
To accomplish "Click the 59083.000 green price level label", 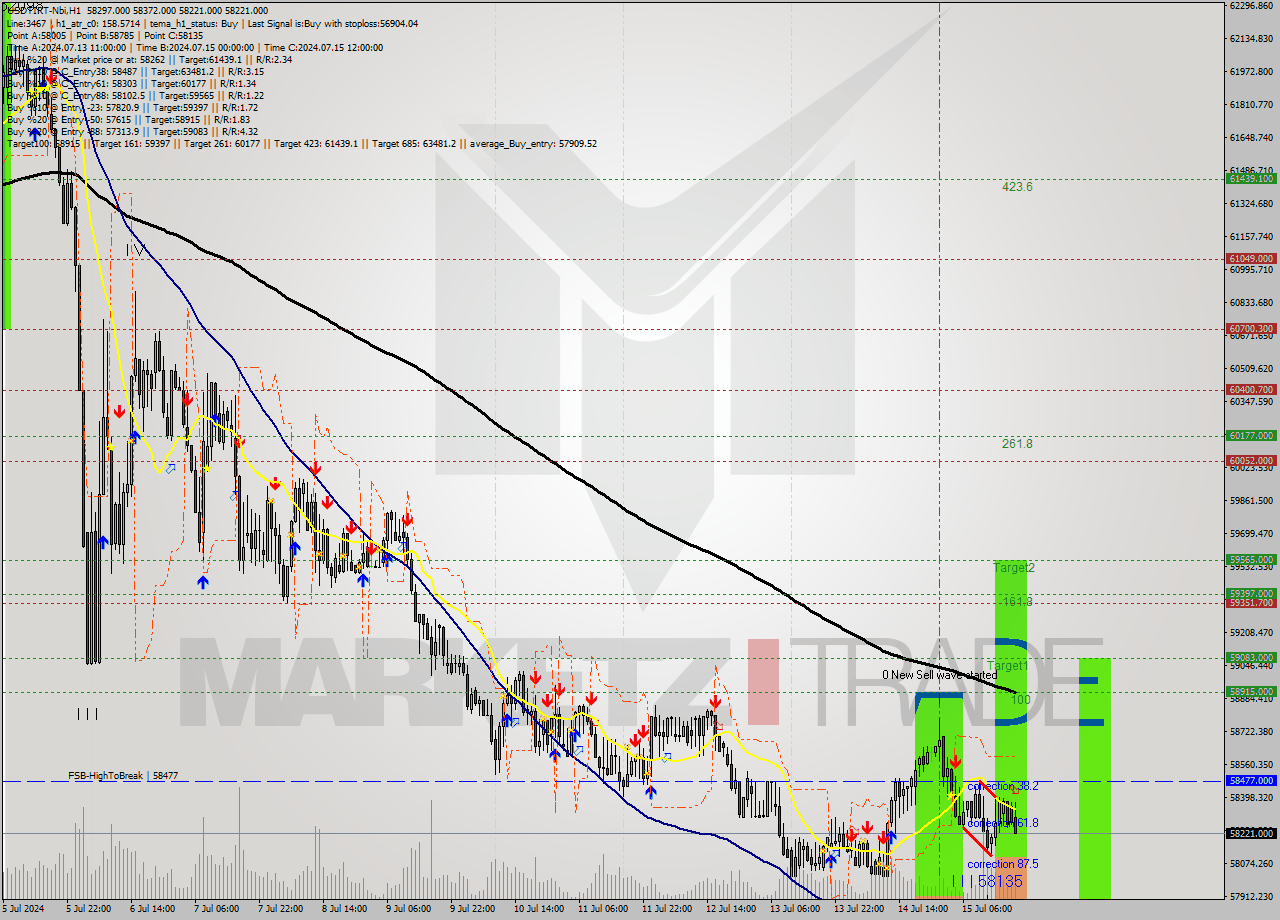I will coord(1250,657).
